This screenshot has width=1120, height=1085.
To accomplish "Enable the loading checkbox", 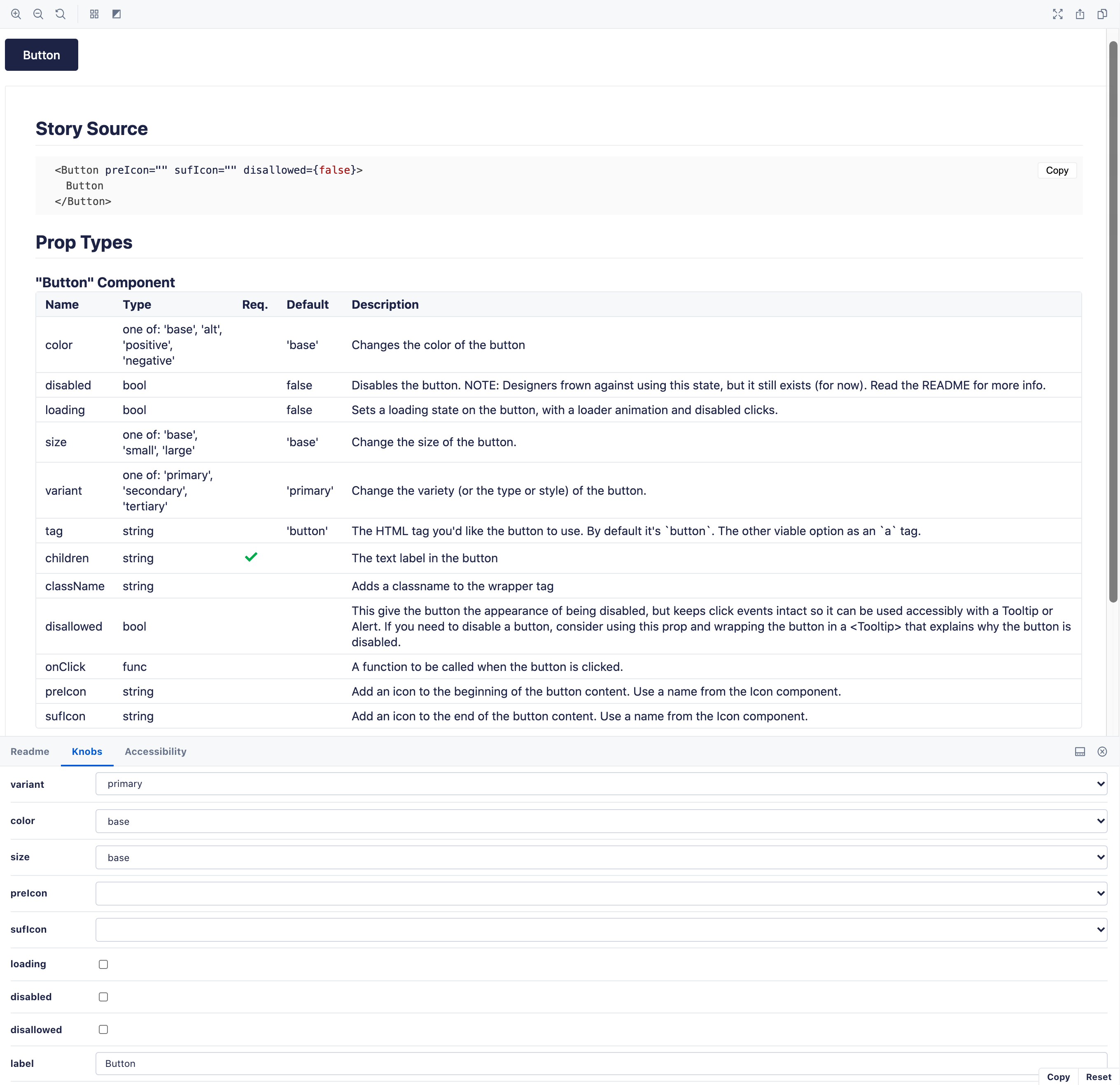I will point(103,964).
